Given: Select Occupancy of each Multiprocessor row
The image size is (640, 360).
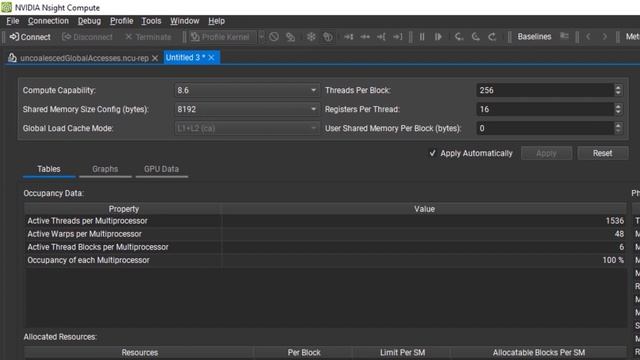Looking at the screenshot, I should 325,260.
